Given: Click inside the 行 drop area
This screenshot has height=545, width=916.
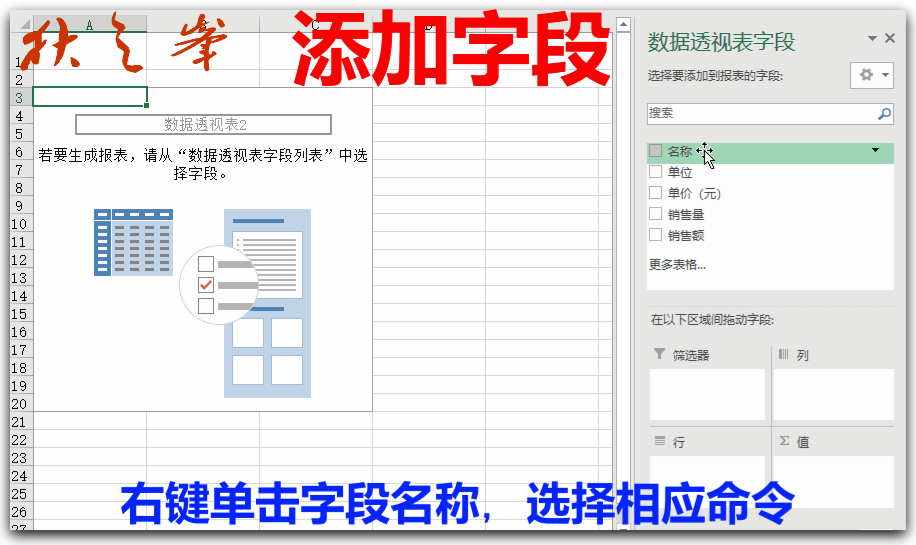Looking at the screenshot, I should click(x=707, y=481).
